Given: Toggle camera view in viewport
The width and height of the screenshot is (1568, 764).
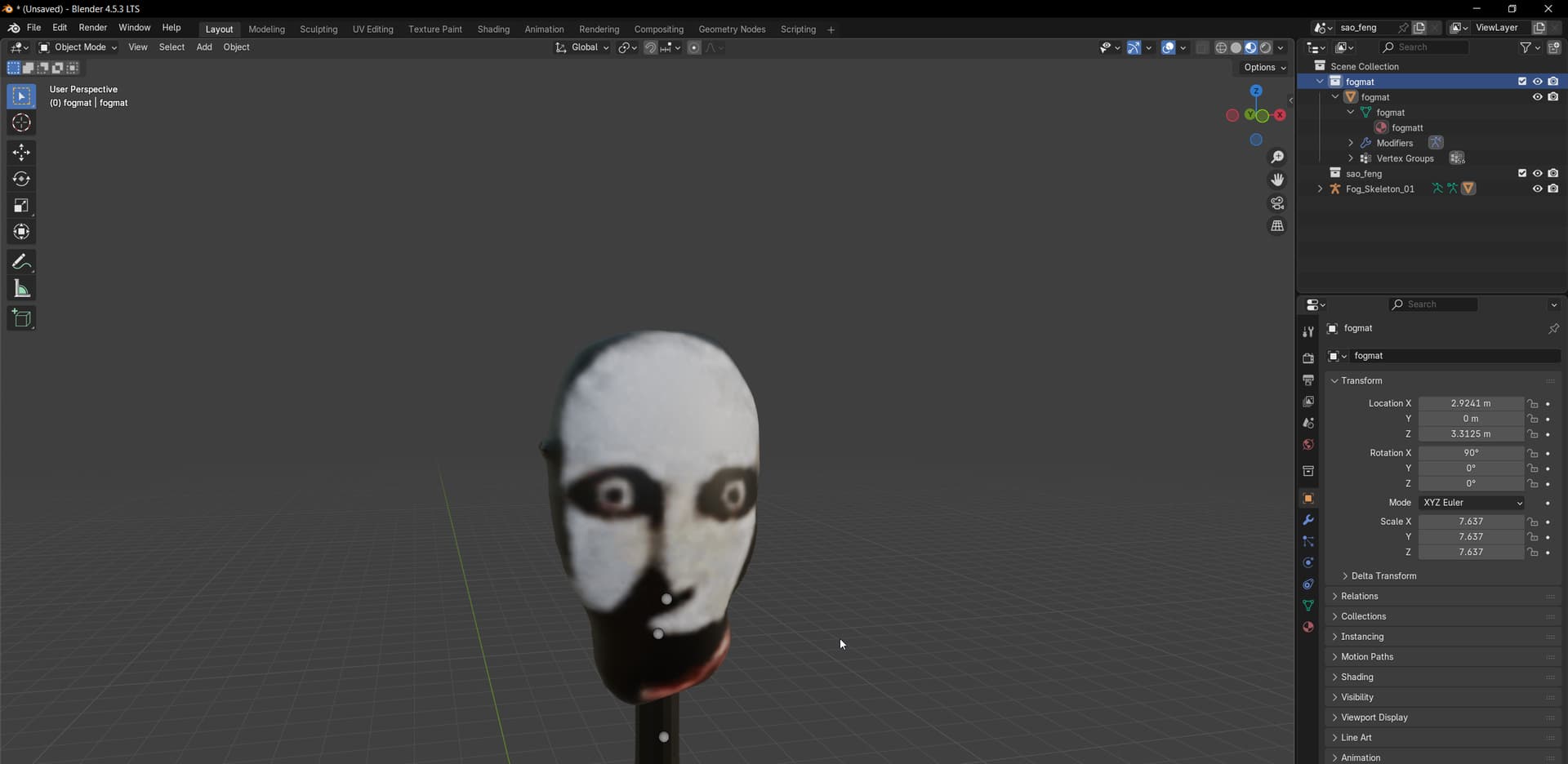Looking at the screenshot, I should [1277, 203].
